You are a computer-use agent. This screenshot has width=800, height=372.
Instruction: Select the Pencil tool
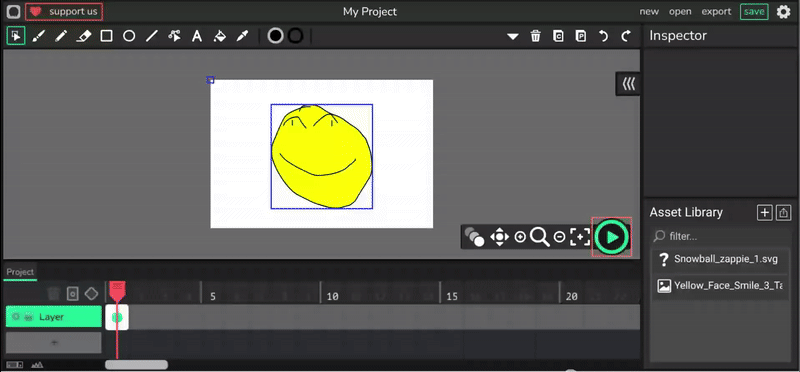61,36
